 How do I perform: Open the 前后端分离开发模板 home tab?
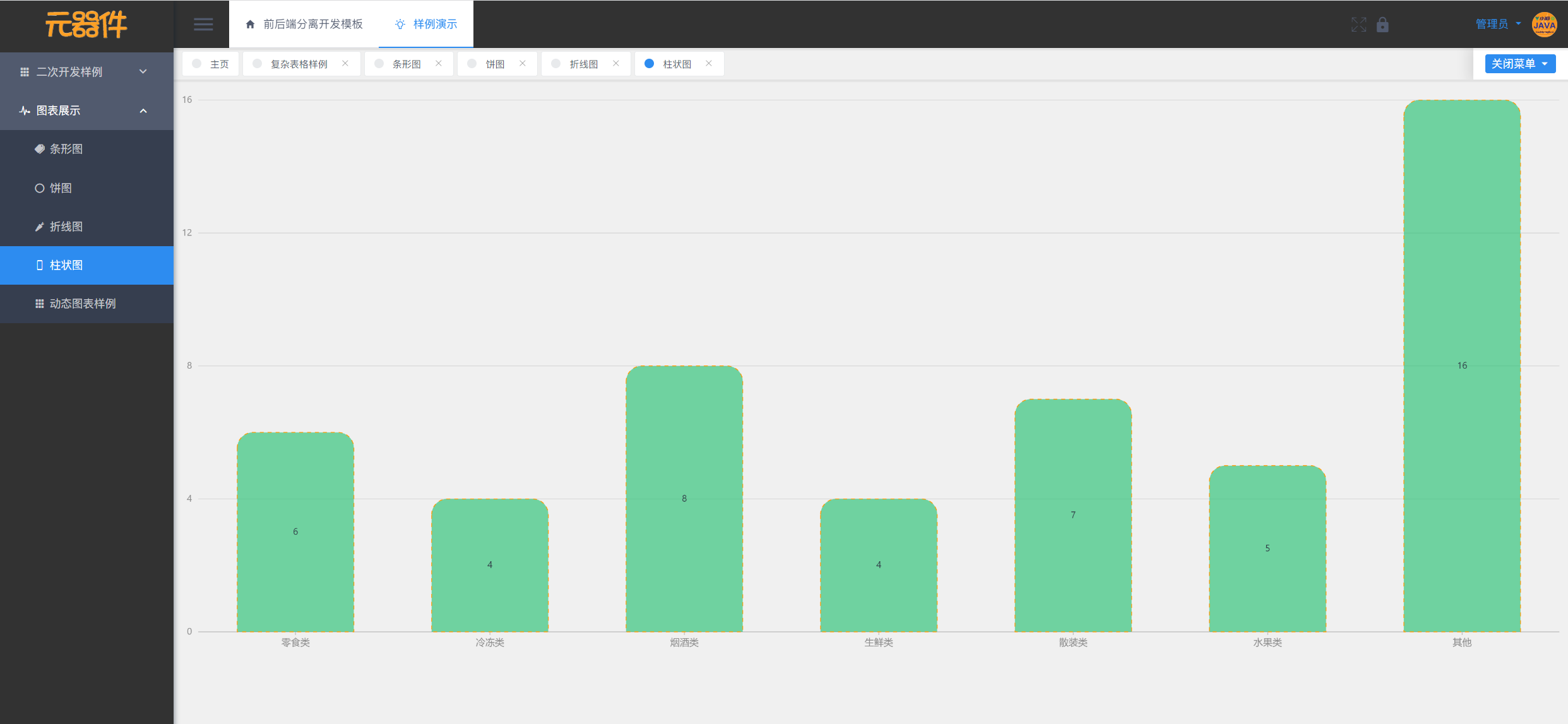point(304,24)
